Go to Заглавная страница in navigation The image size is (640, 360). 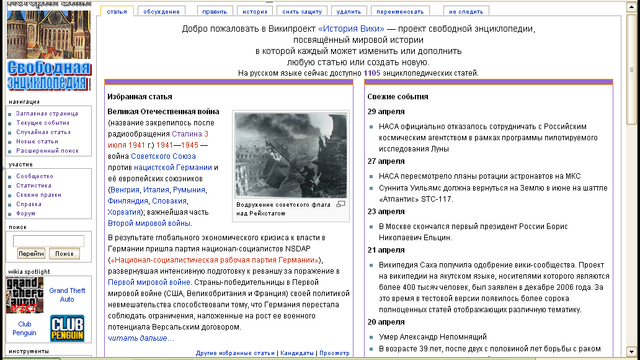47,113
